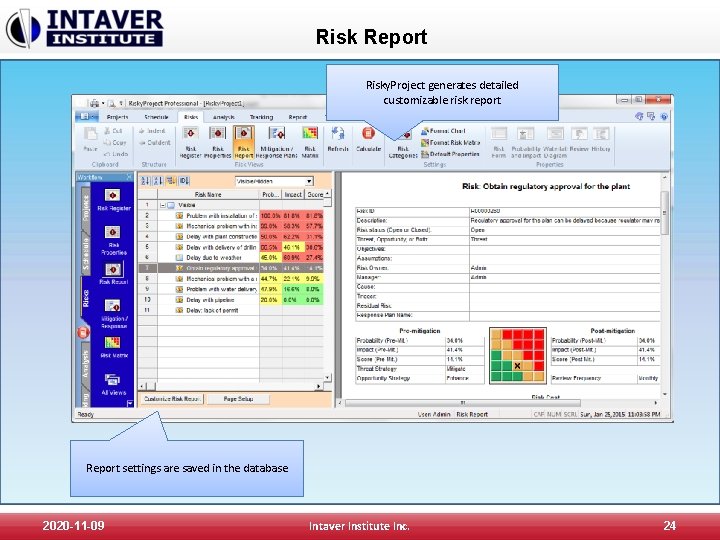Open Risk Categories settings
This screenshot has width=720, height=540.
coord(403,145)
